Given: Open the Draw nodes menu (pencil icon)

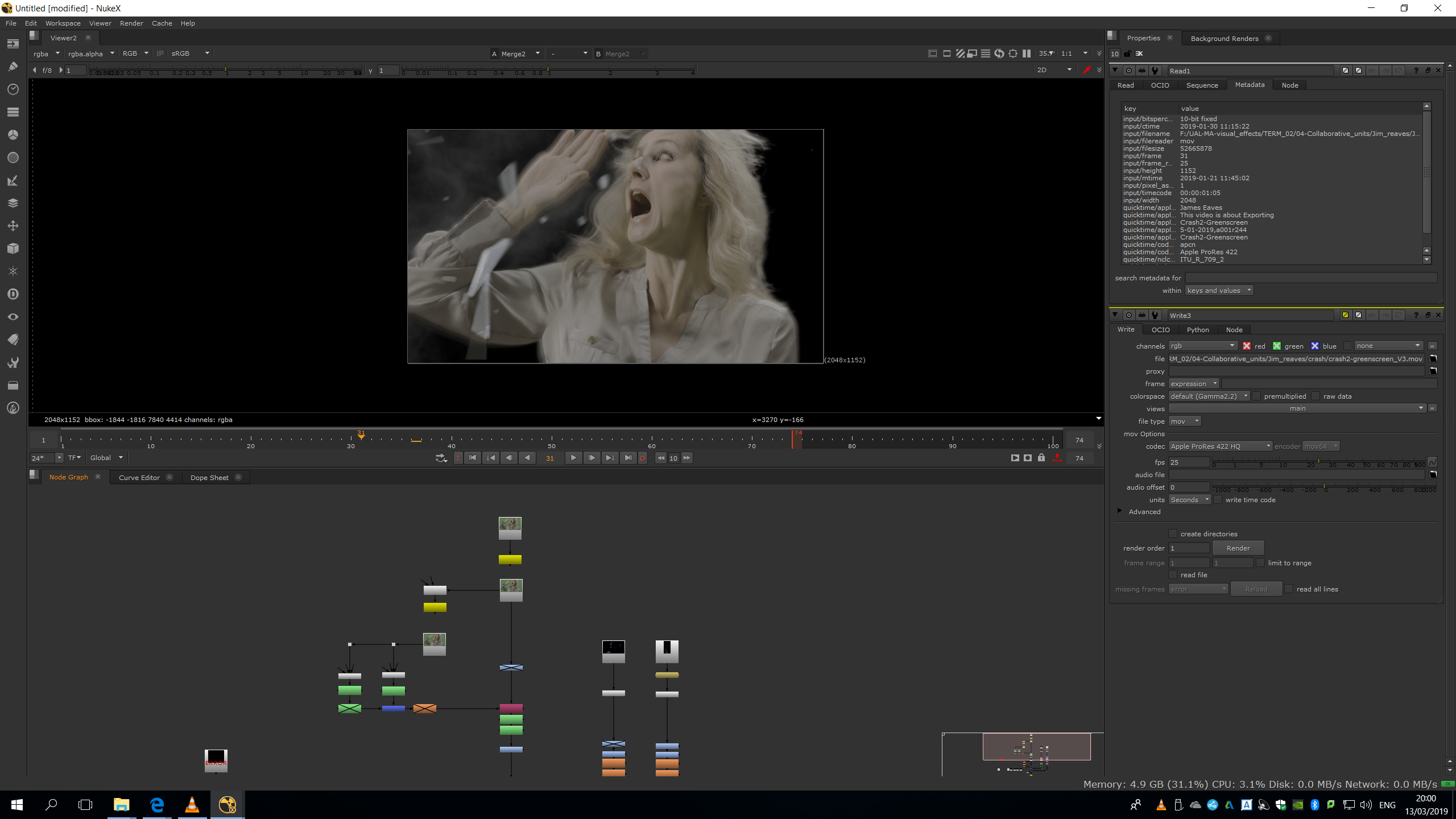Looking at the screenshot, I should (x=13, y=67).
